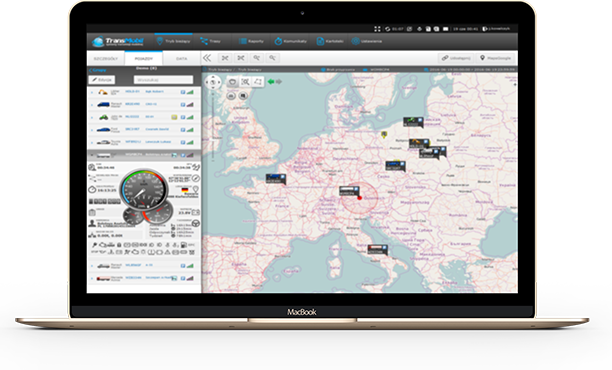
Task: Collapse side panel with double-chevron icon
Action: coord(207,58)
